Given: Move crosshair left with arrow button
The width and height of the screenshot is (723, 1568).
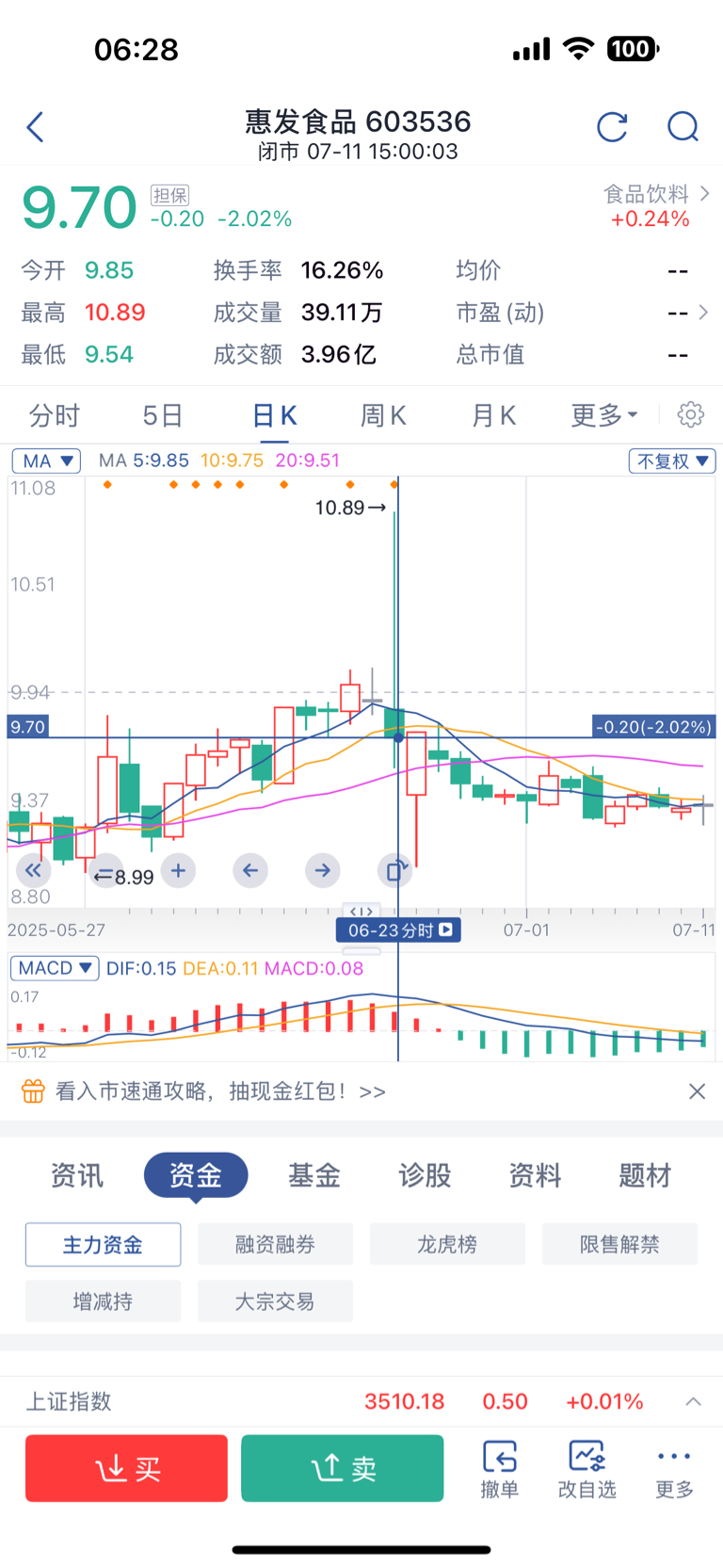Looking at the screenshot, I should coord(249,870).
